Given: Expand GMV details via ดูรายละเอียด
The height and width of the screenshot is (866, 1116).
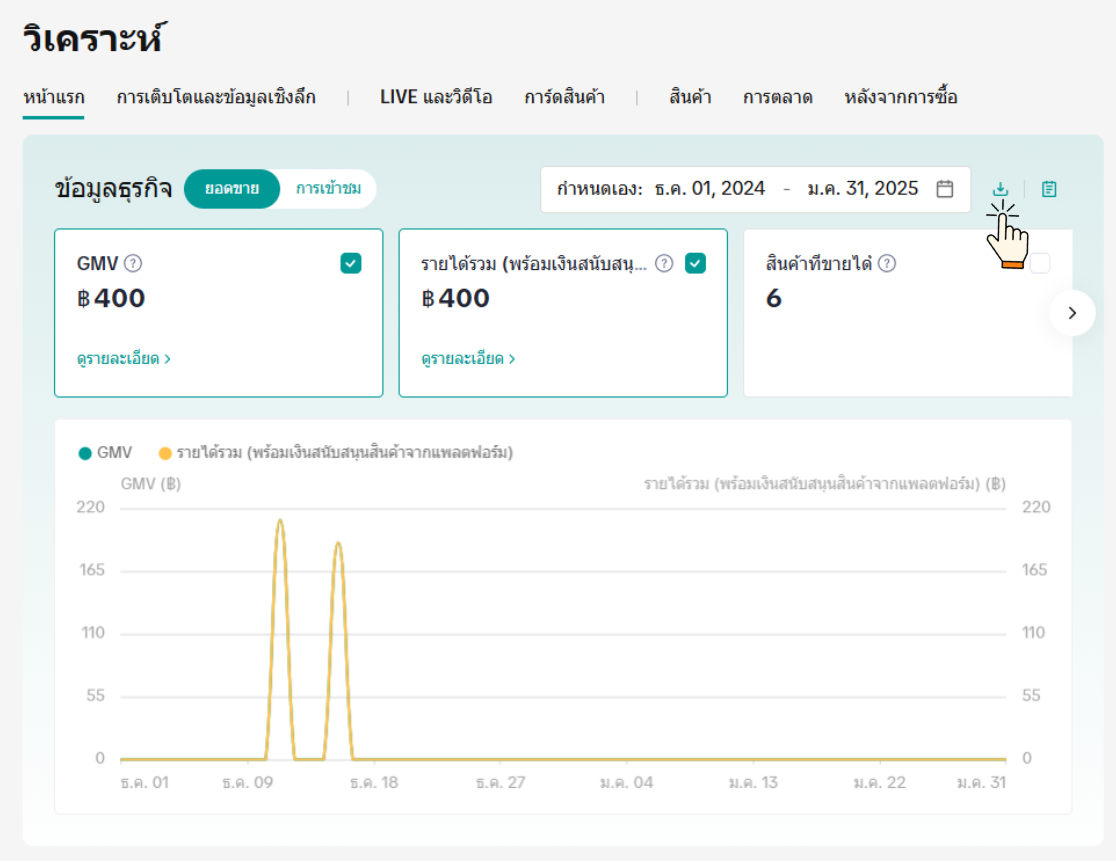Looking at the screenshot, I should point(123,358).
